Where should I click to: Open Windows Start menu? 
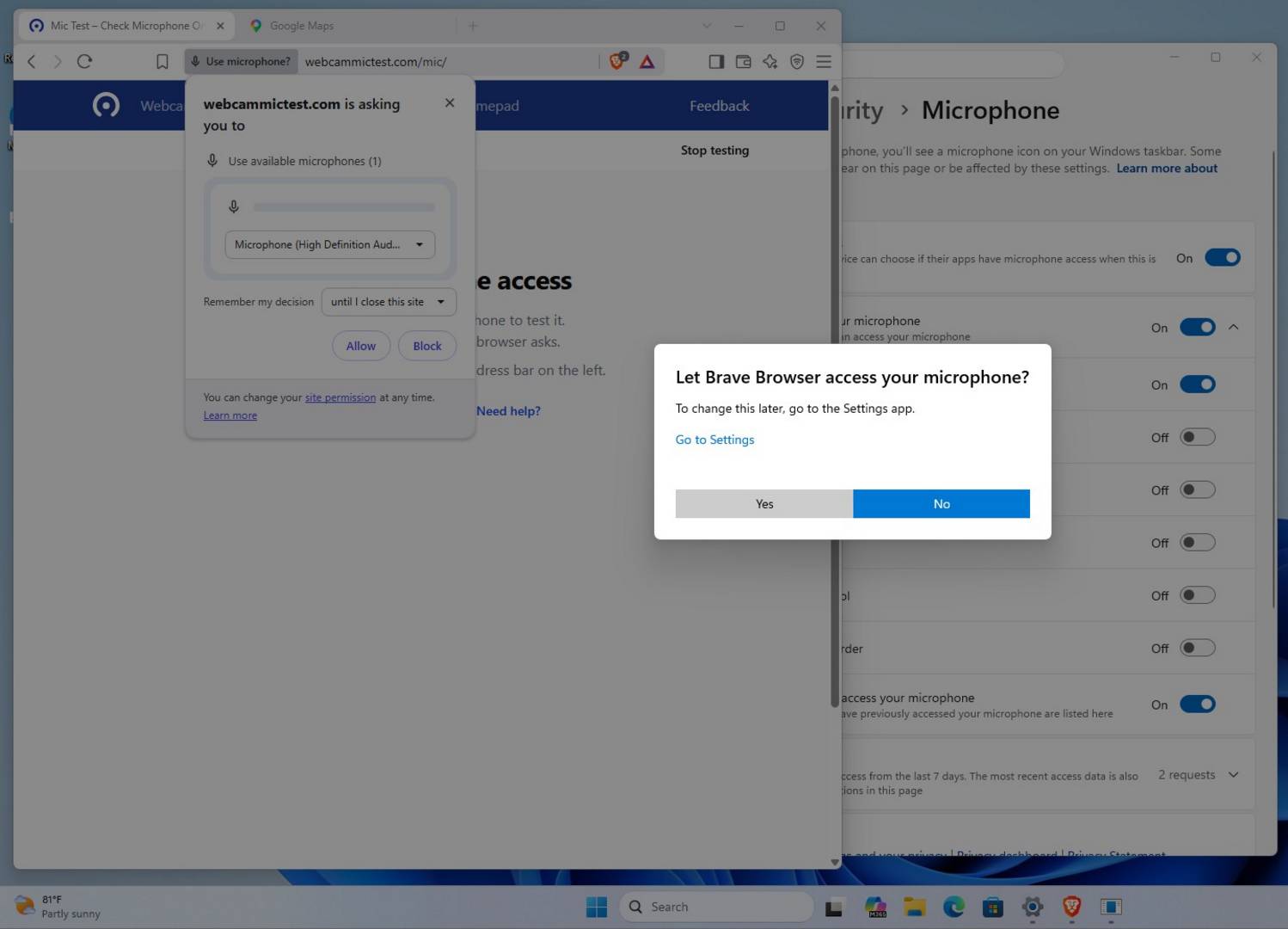[x=596, y=907]
